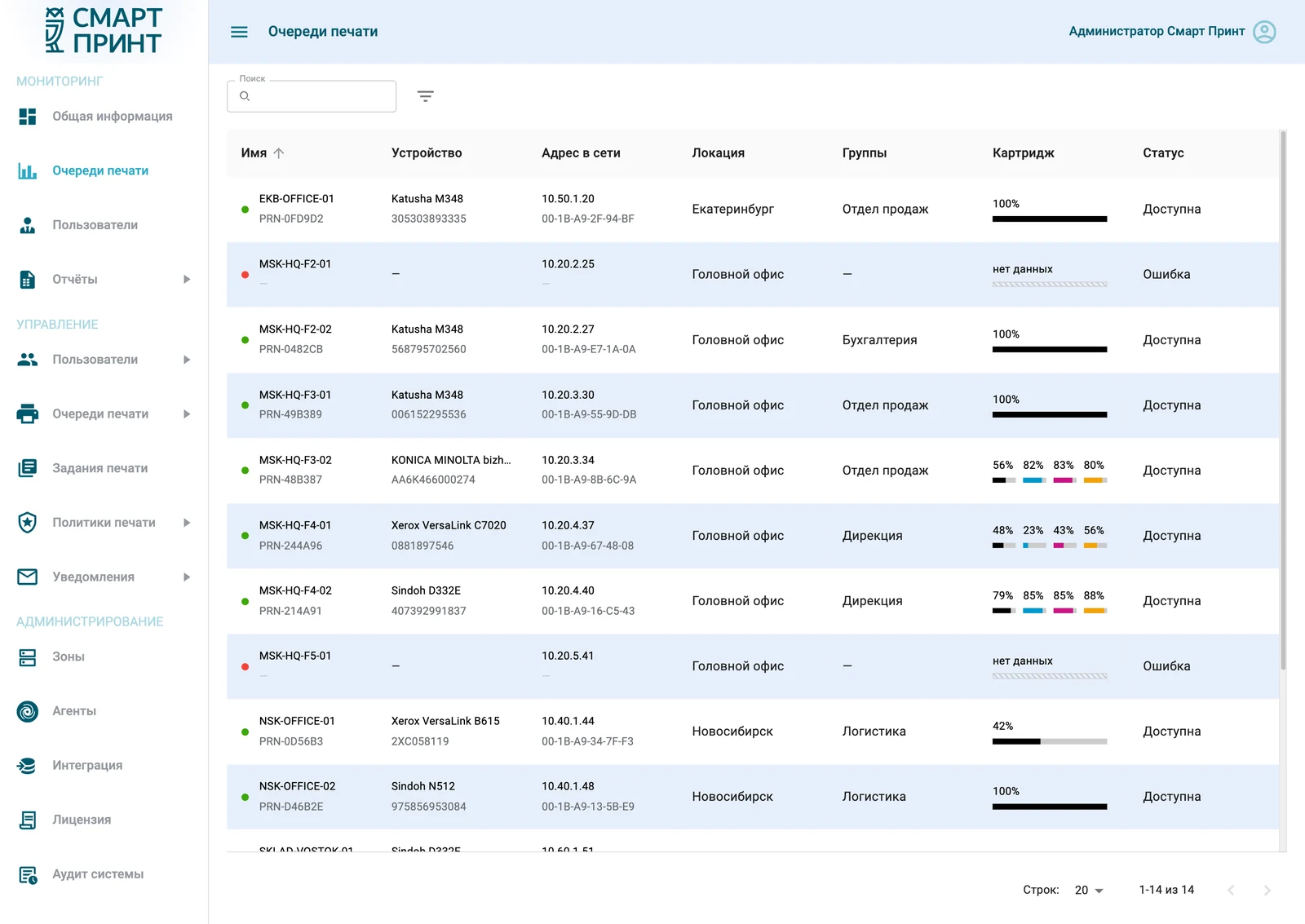
Task: Expand the Политики печати submenu arrow
Action: pyautogui.click(x=187, y=523)
